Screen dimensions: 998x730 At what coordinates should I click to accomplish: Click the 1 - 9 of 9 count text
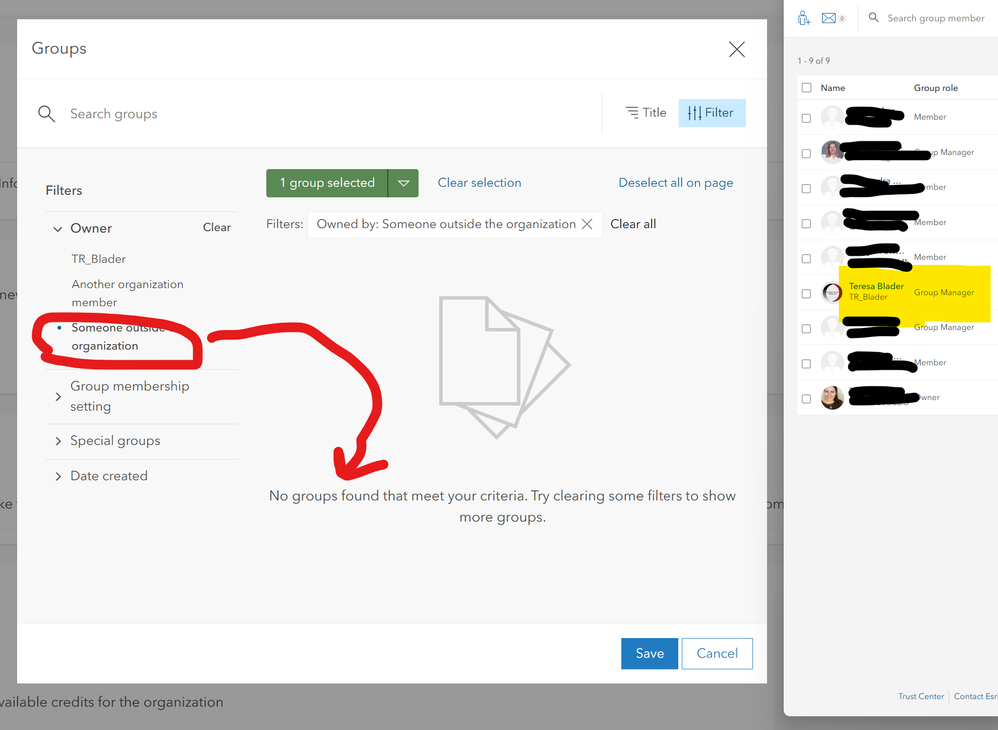pos(813,60)
